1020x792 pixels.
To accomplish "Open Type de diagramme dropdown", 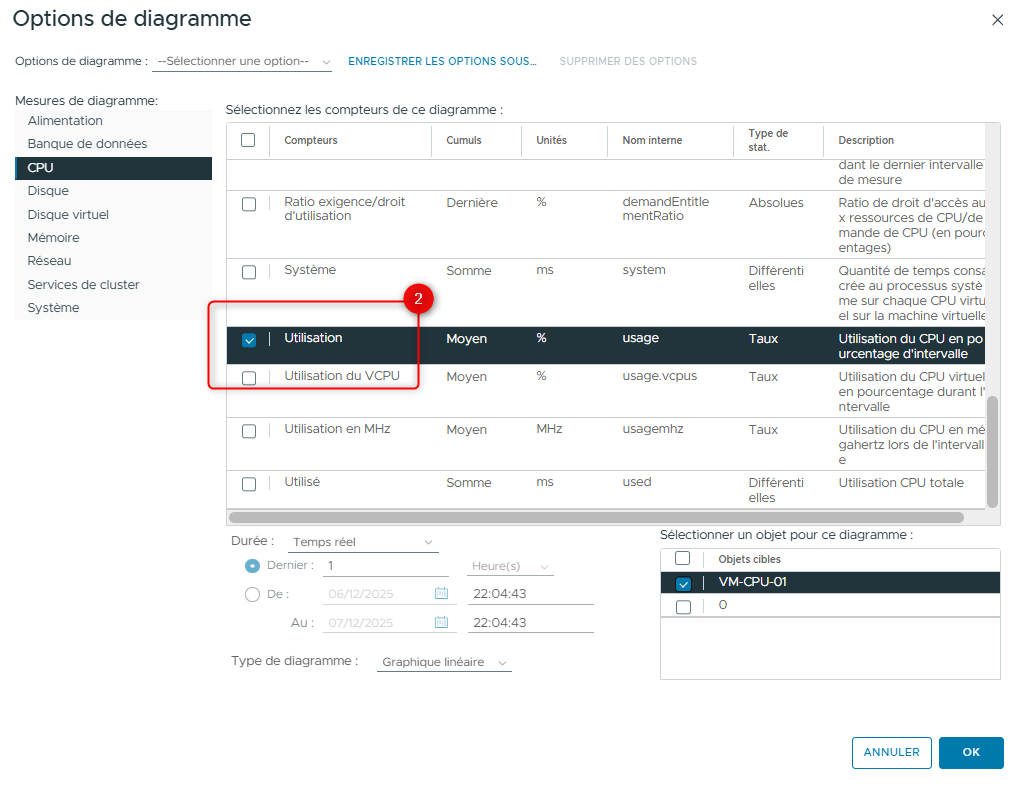I will point(445,662).
